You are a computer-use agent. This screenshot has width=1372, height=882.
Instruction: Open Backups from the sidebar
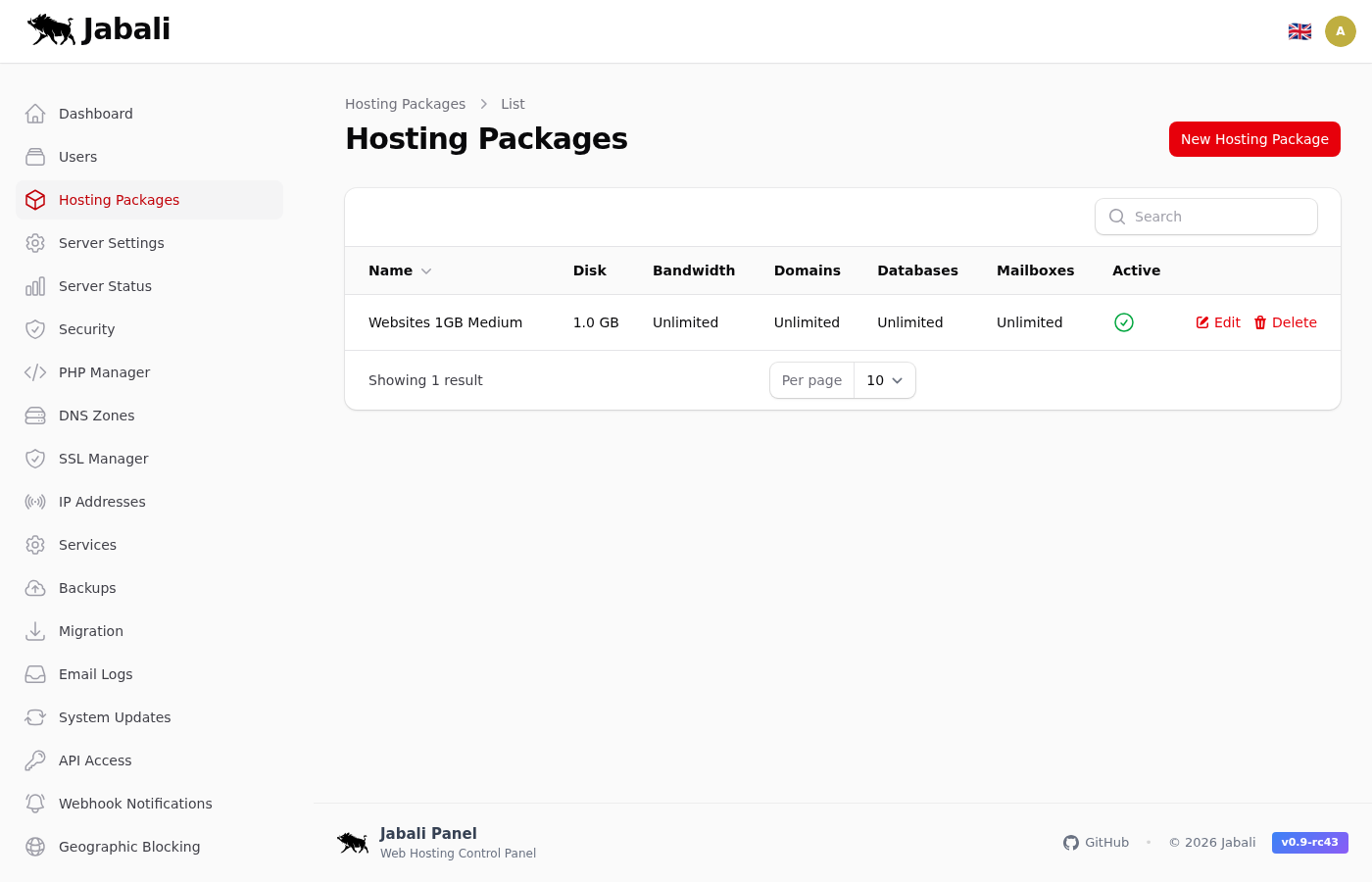[87, 588]
